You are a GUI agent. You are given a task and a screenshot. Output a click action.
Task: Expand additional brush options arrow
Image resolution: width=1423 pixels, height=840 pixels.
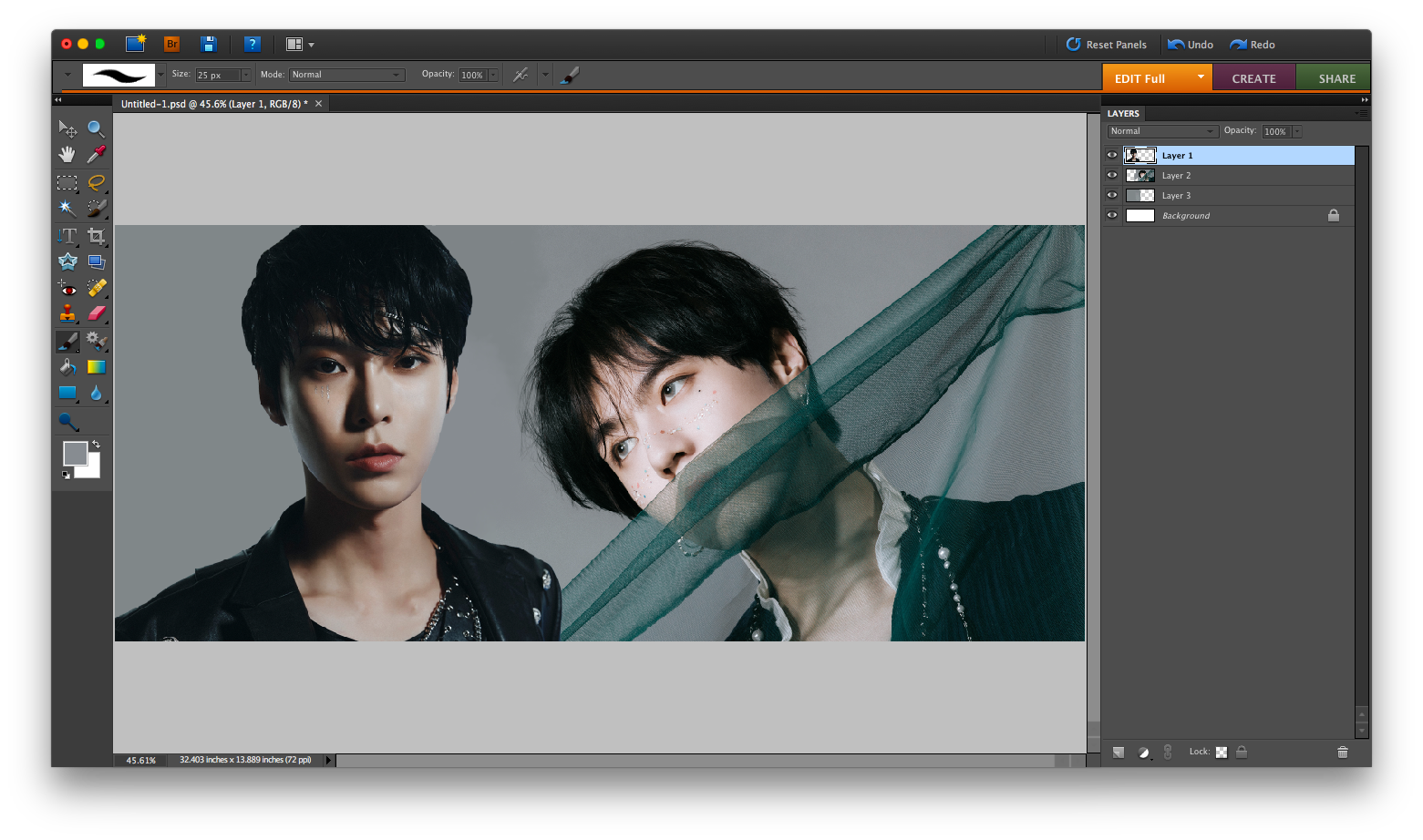[545, 75]
